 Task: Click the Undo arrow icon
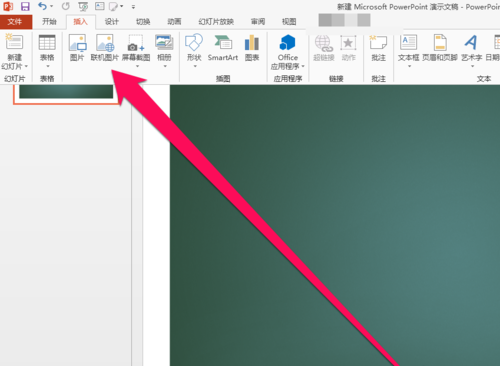[x=42, y=6]
